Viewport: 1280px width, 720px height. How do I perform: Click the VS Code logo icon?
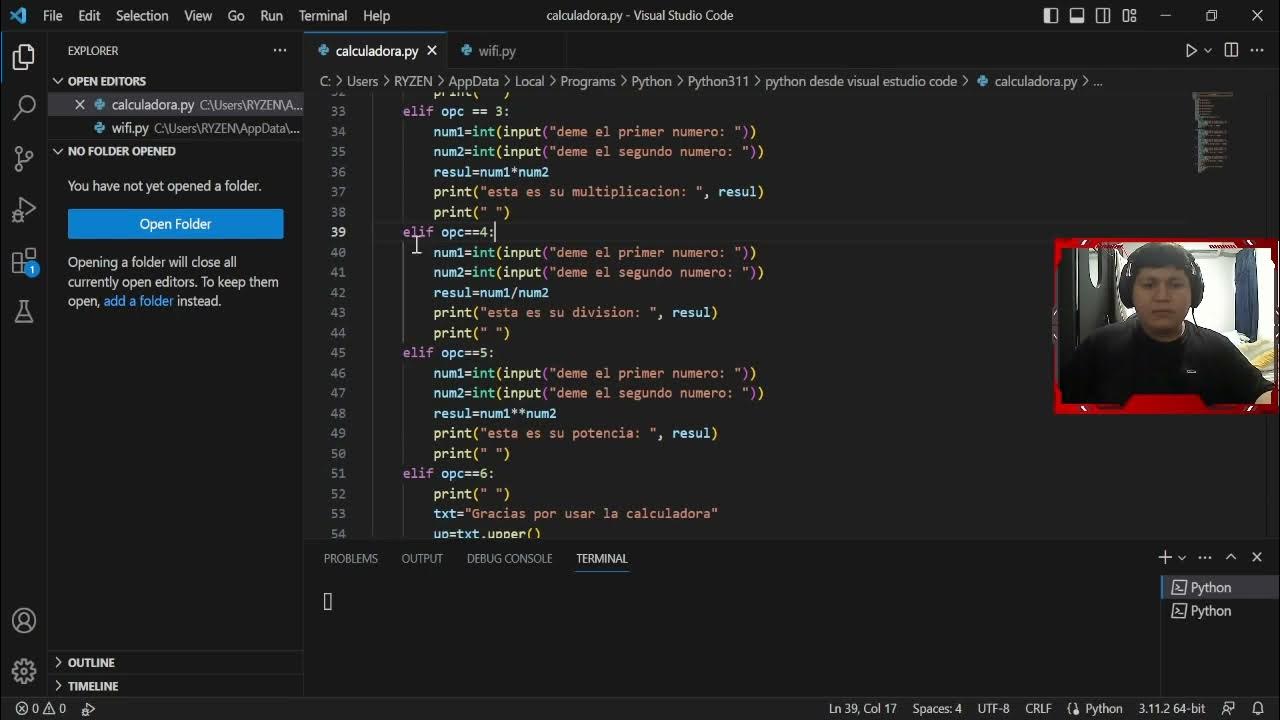coord(17,16)
